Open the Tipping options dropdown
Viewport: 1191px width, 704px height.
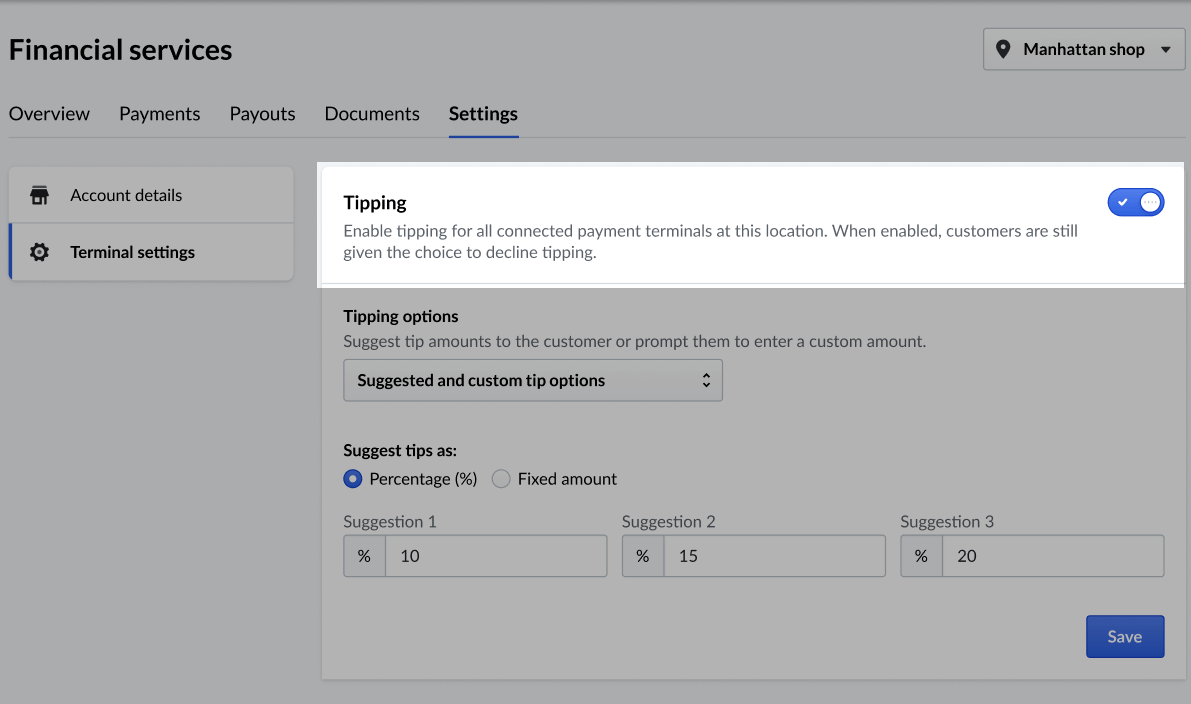[x=532, y=381]
